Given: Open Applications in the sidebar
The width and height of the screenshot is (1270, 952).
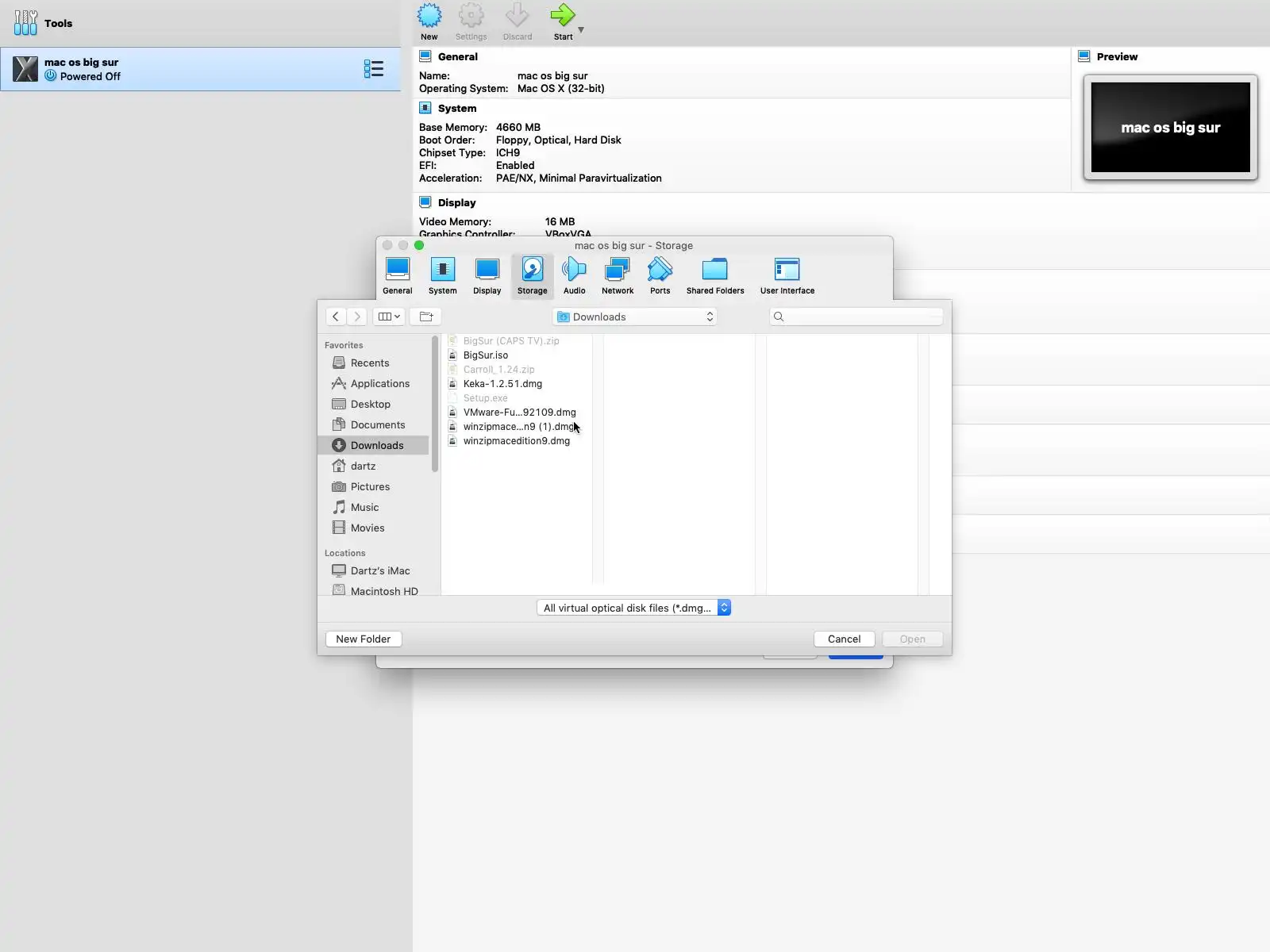Looking at the screenshot, I should (373, 383).
